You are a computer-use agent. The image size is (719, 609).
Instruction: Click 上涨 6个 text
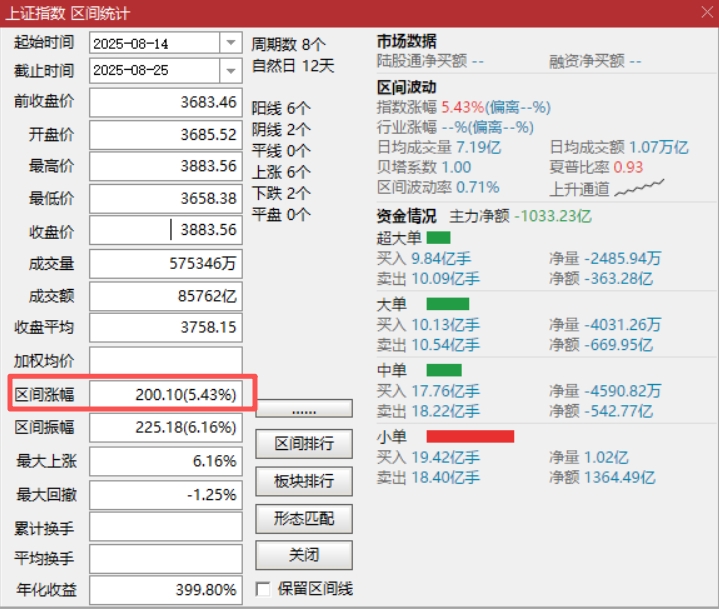point(281,172)
